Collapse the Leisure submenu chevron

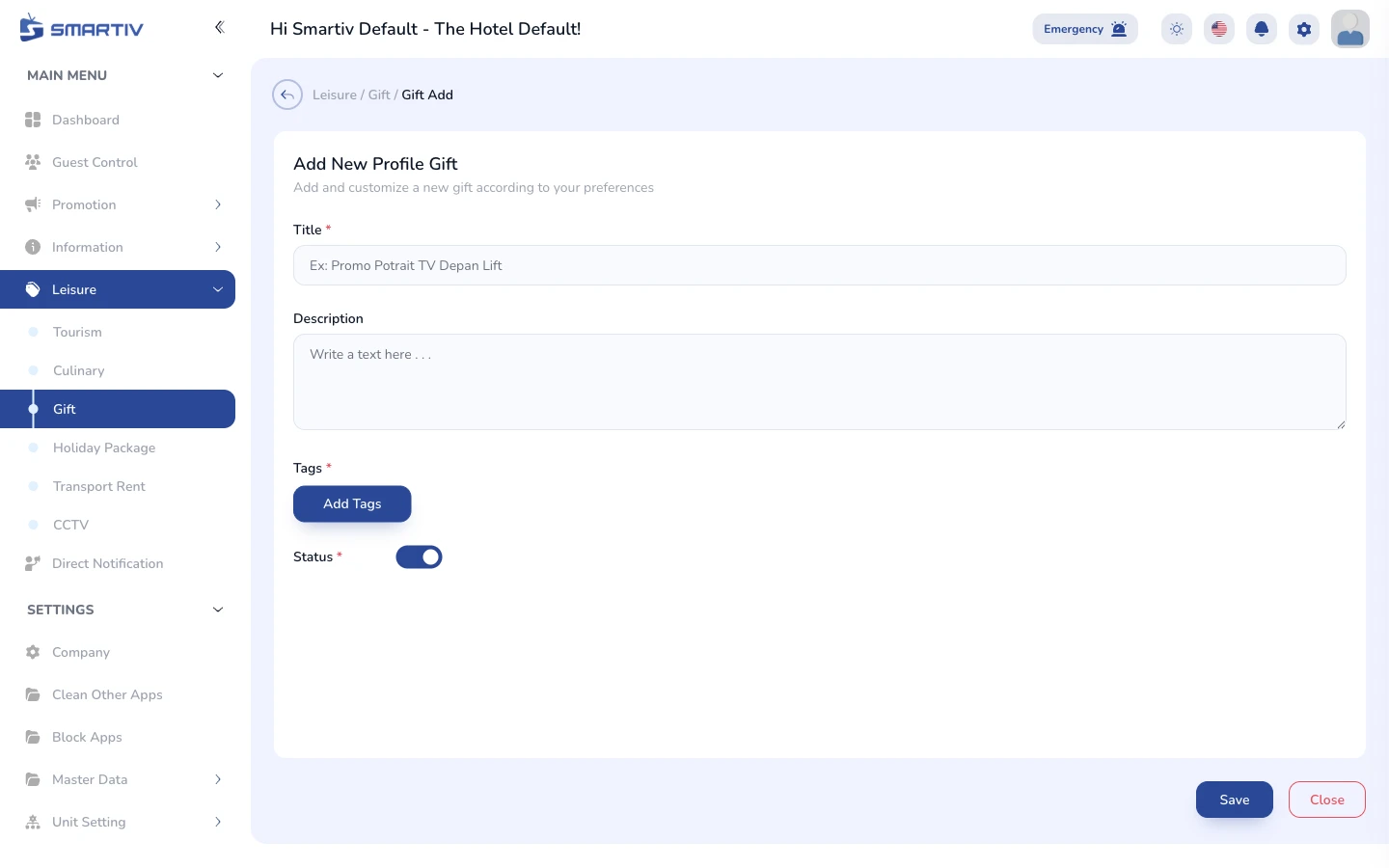pyautogui.click(x=218, y=289)
